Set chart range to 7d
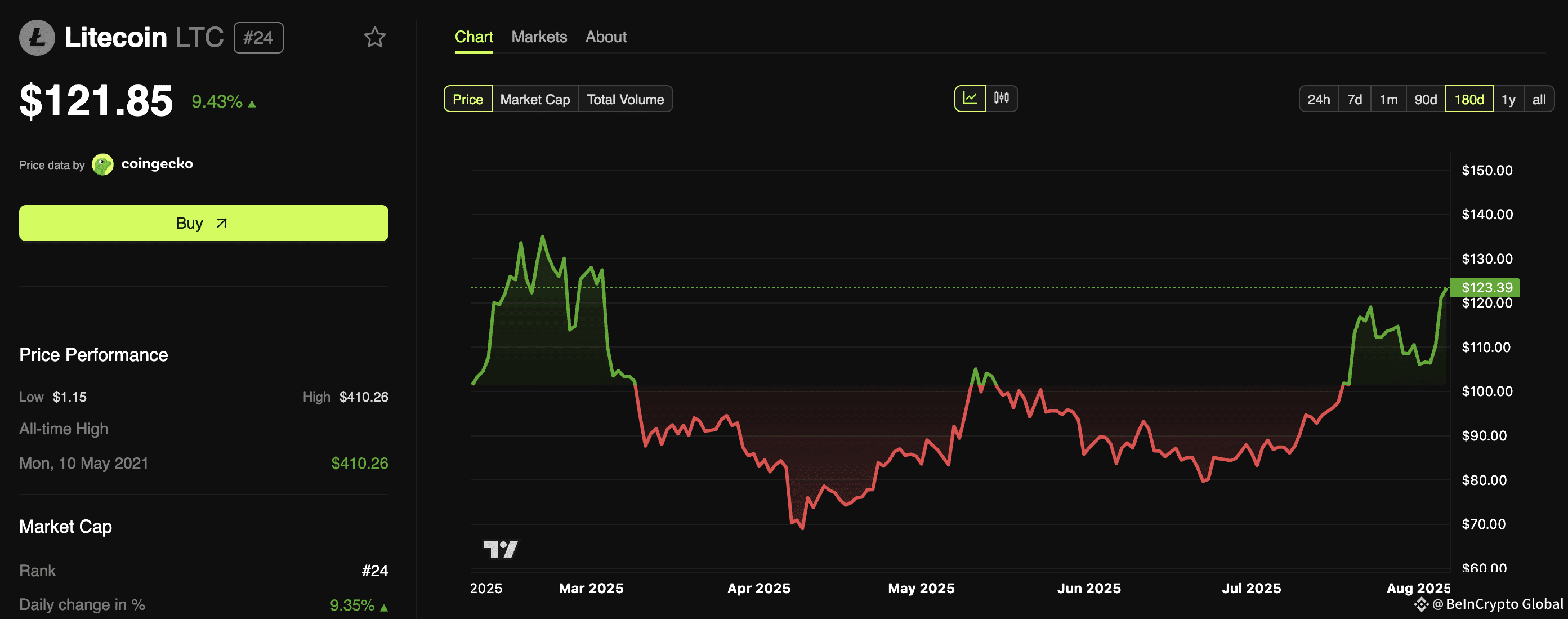Screen dimensions: 1568x619 pos(1355,99)
